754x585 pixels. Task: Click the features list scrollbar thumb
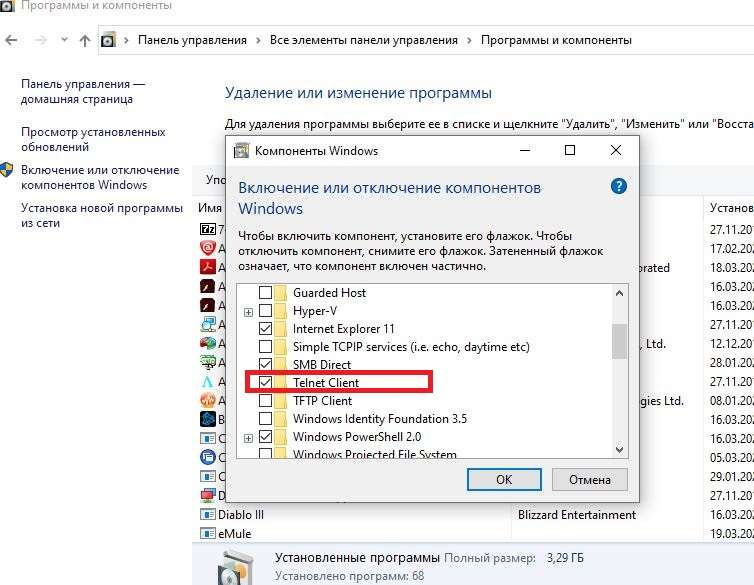619,341
